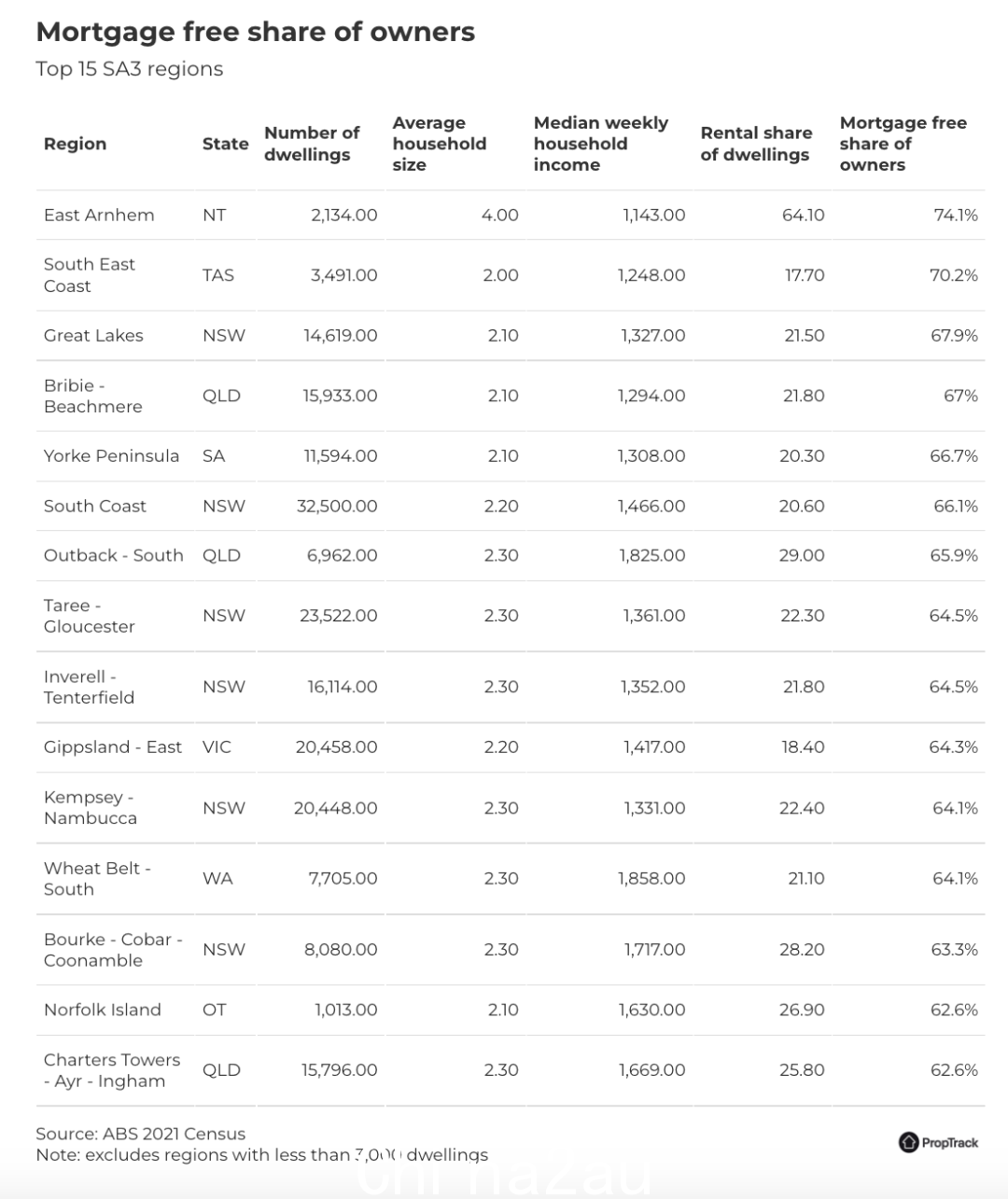Image resolution: width=1008 pixels, height=1199 pixels.
Task: Click Mortgage free share of owners header
Action: [x=903, y=144]
